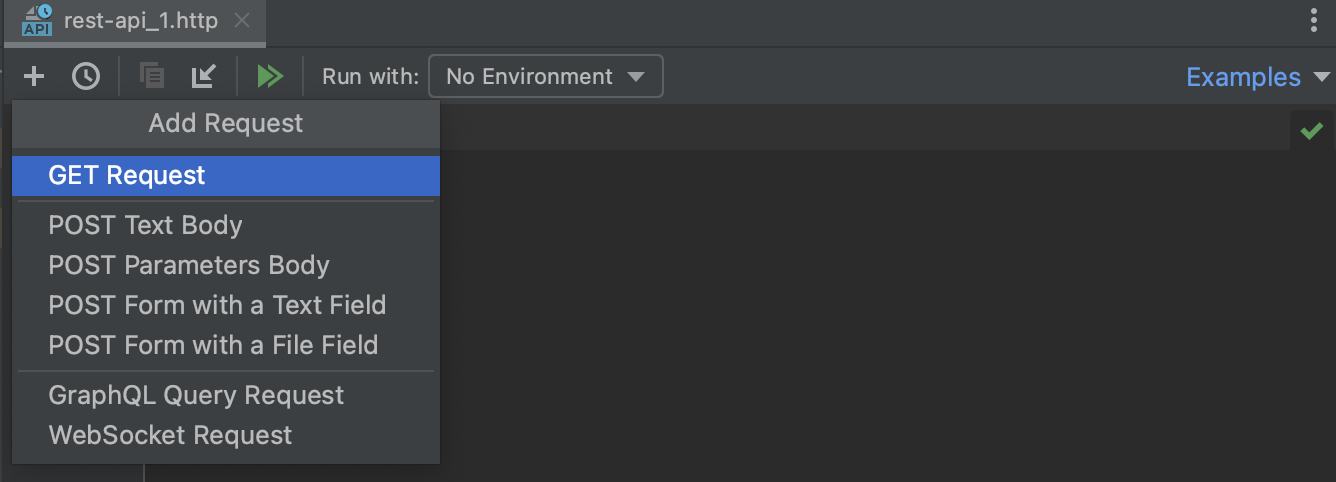The height and width of the screenshot is (482, 1336).
Task: Open the request history clock icon
Action: 86,76
